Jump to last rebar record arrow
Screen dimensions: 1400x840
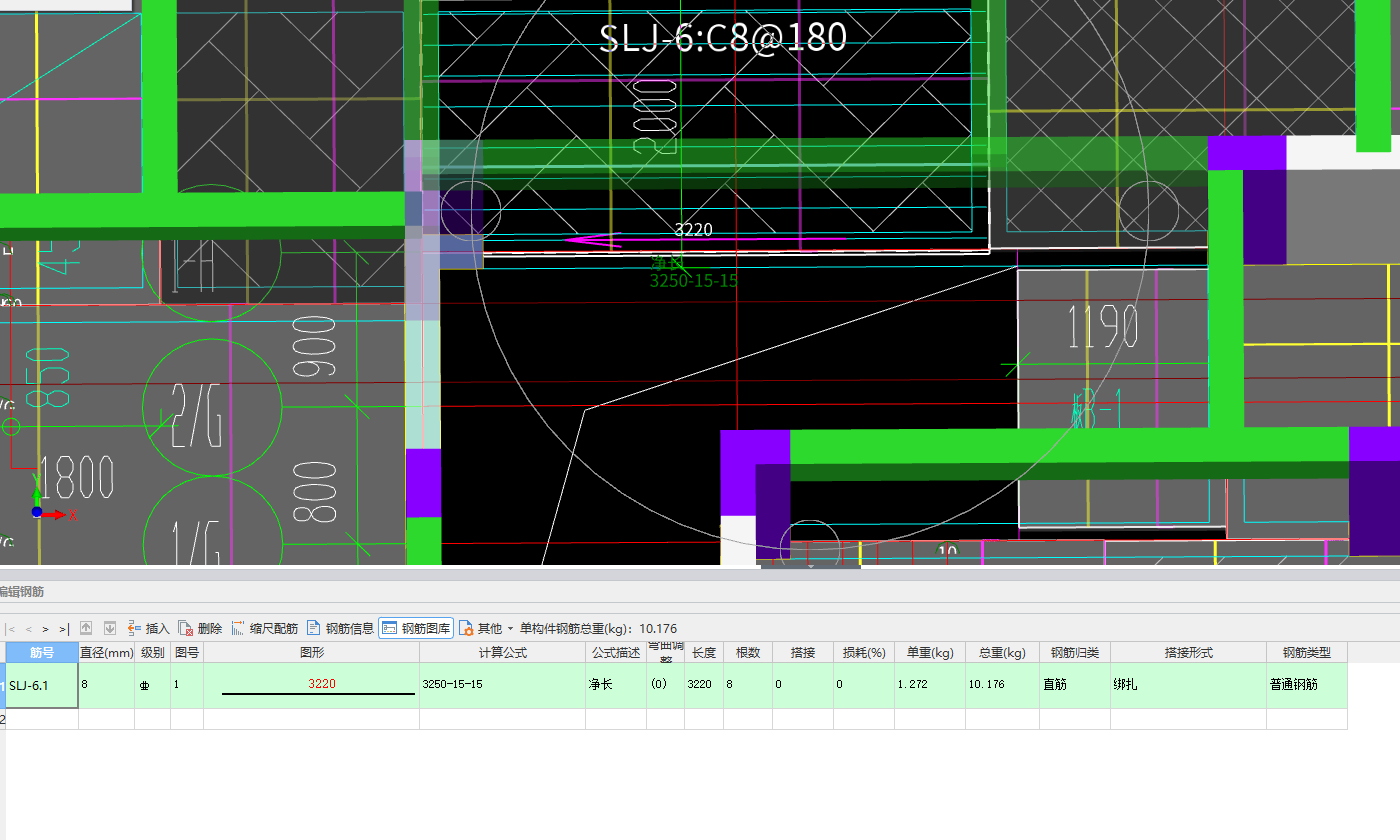tap(63, 629)
